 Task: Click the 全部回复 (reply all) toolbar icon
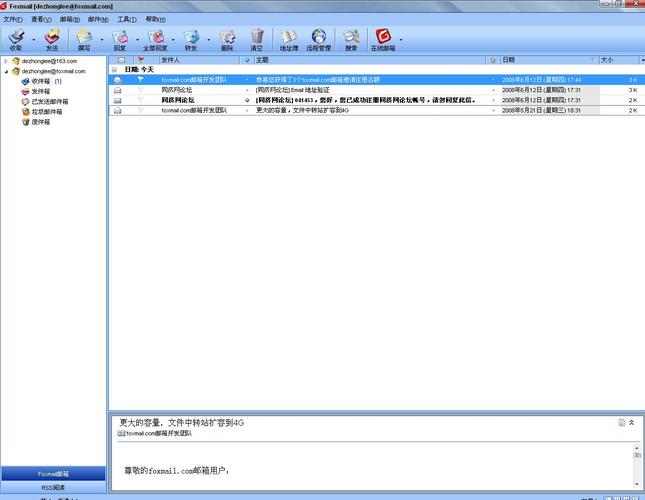(x=155, y=39)
